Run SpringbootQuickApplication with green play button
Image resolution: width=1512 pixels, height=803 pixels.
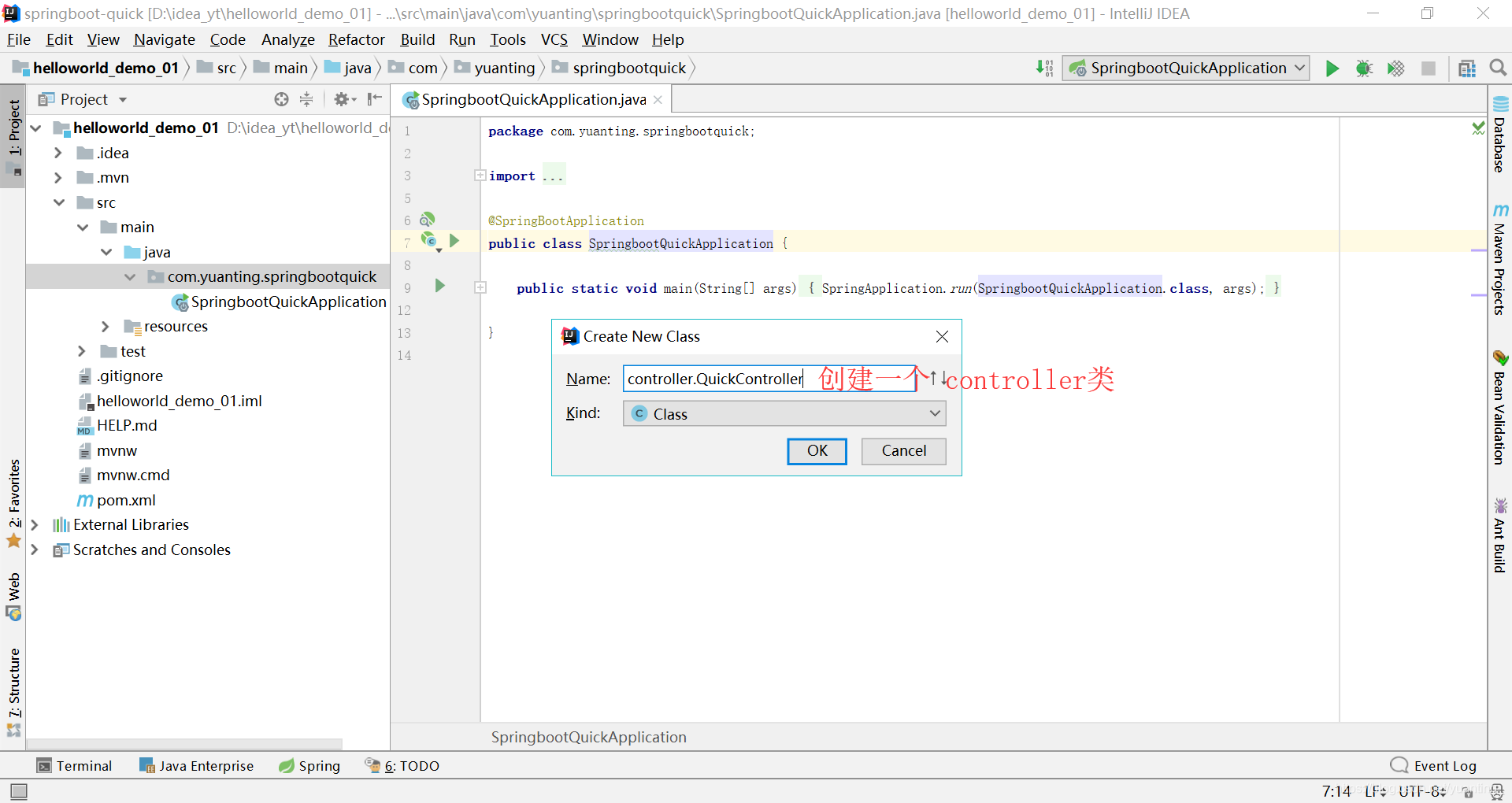tap(1332, 68)
